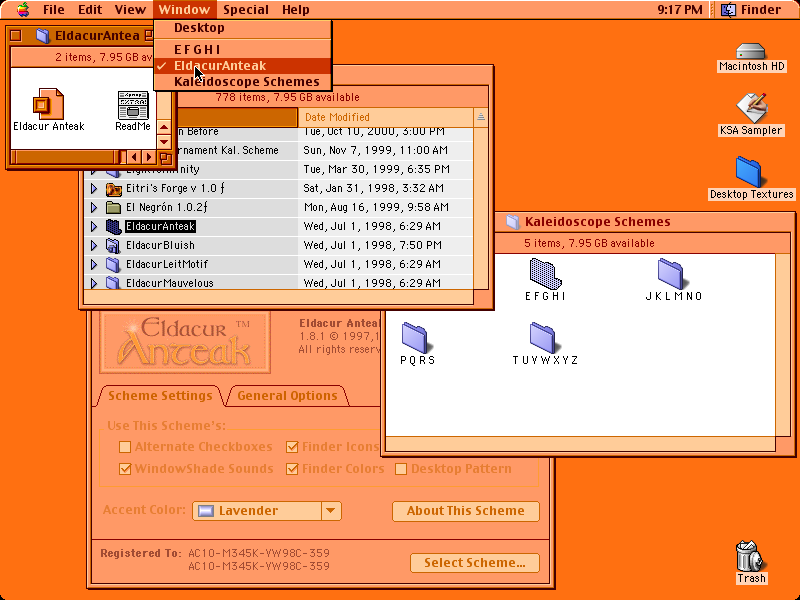Screen dimensions: 800x600
Task: Click the EldacurAntea window title folder icon
Action: pyautogui.click(x=43, y=35)
